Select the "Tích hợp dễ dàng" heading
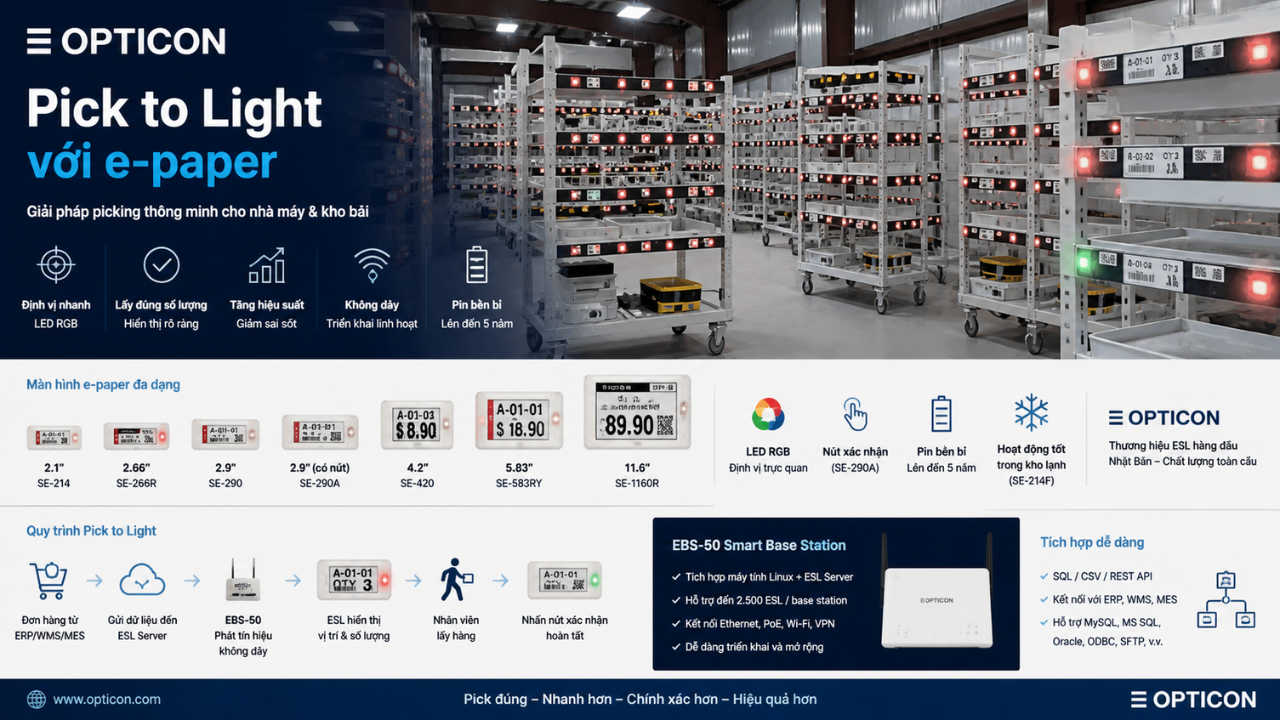The height and width of the screenshot is (720, 1280). click(x=1092, y=543)
